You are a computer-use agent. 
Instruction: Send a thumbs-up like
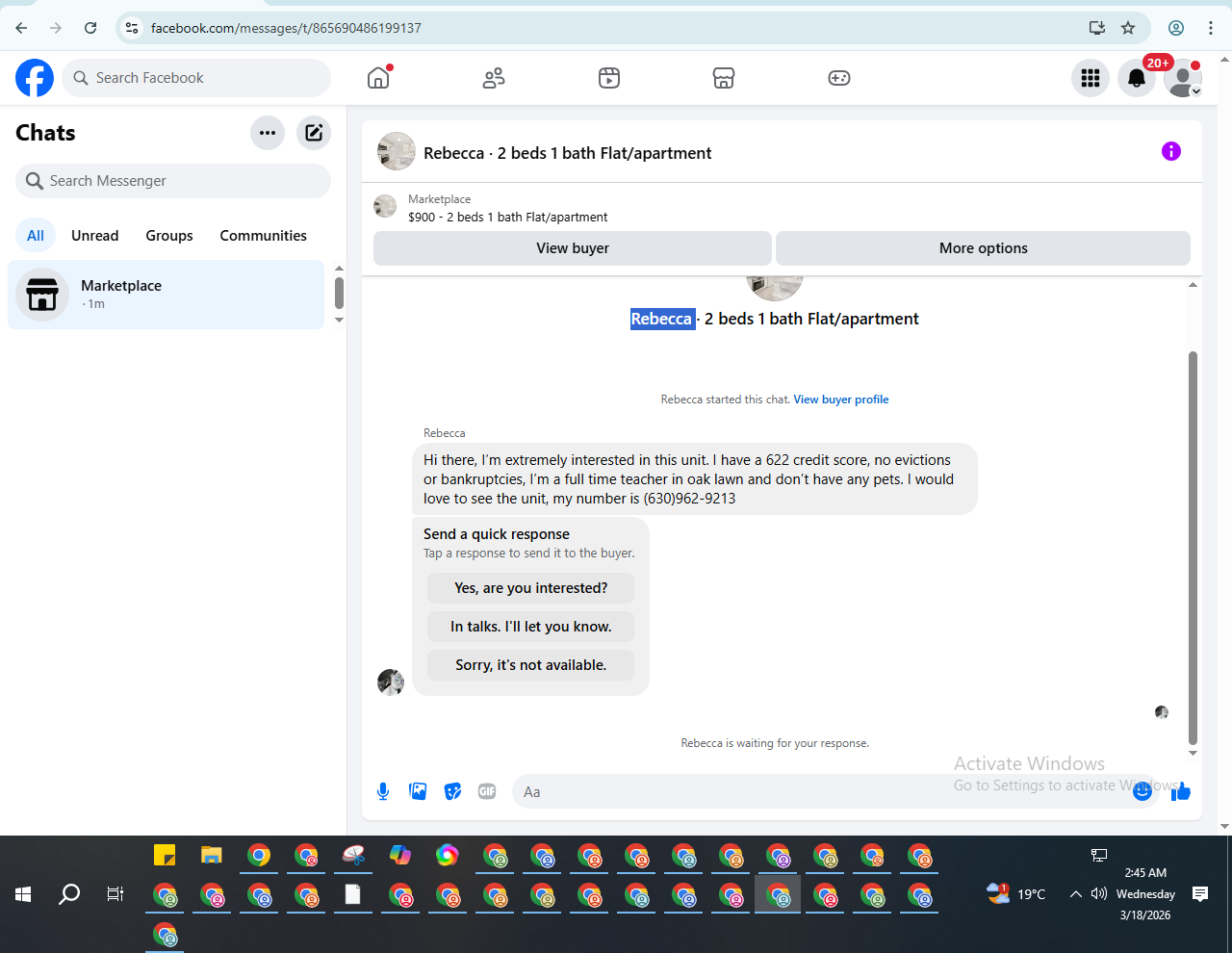coord(1181,792)
